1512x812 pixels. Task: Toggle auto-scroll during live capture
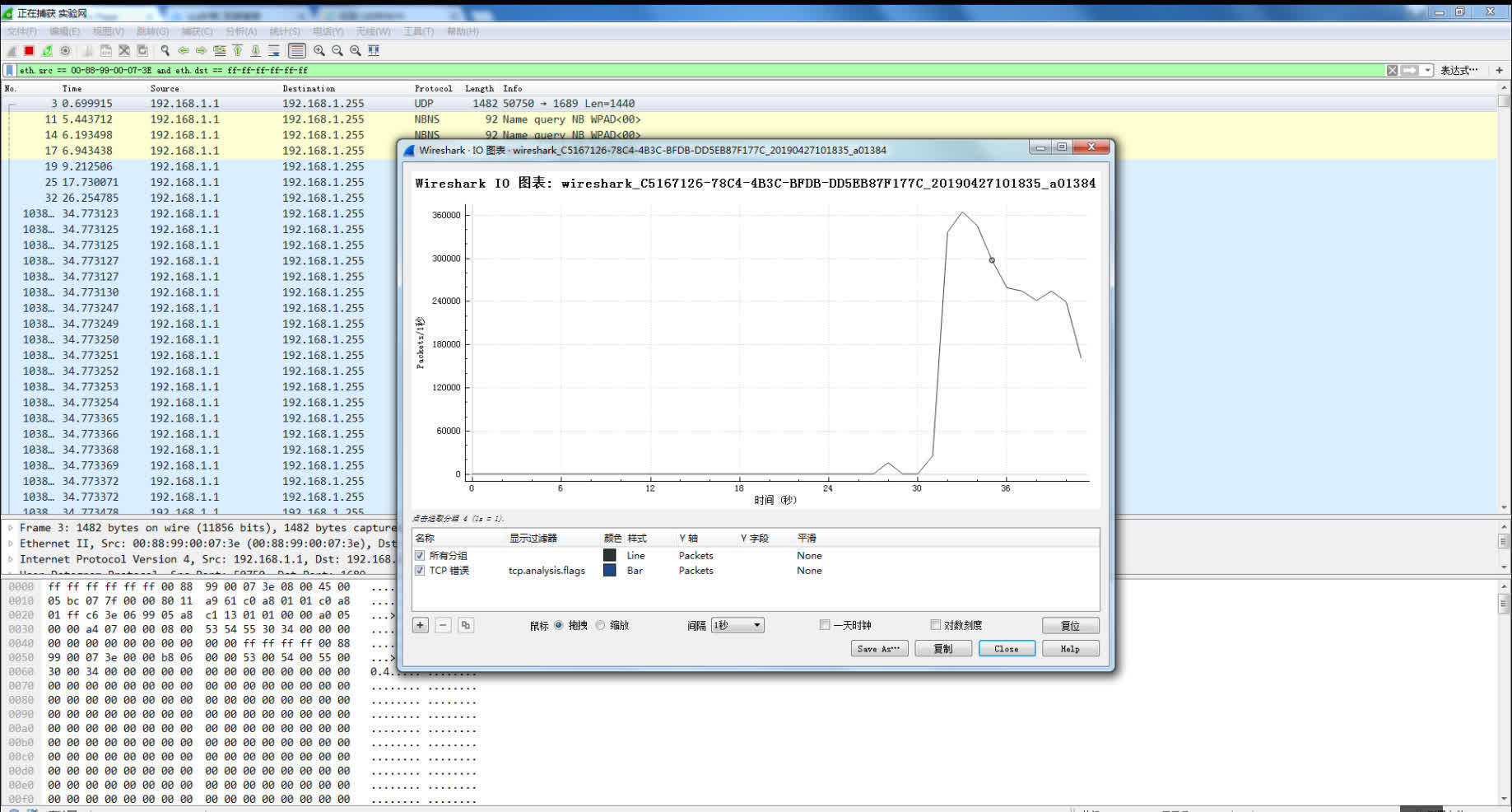pyautogui.click(x=274, y=51)
